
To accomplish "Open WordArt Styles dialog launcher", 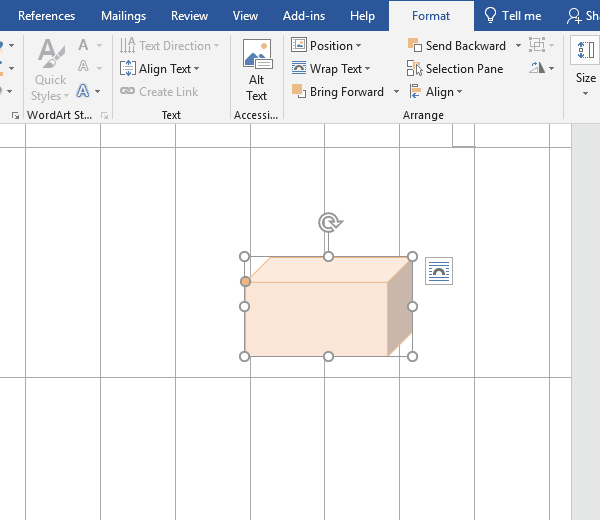I will click(104, 115).
